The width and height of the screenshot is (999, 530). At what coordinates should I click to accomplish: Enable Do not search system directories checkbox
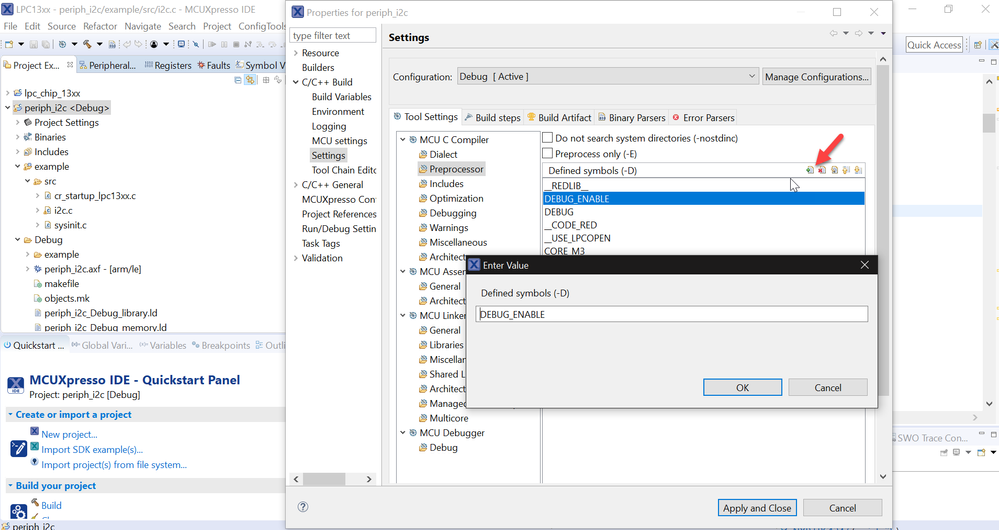(547, 138)
